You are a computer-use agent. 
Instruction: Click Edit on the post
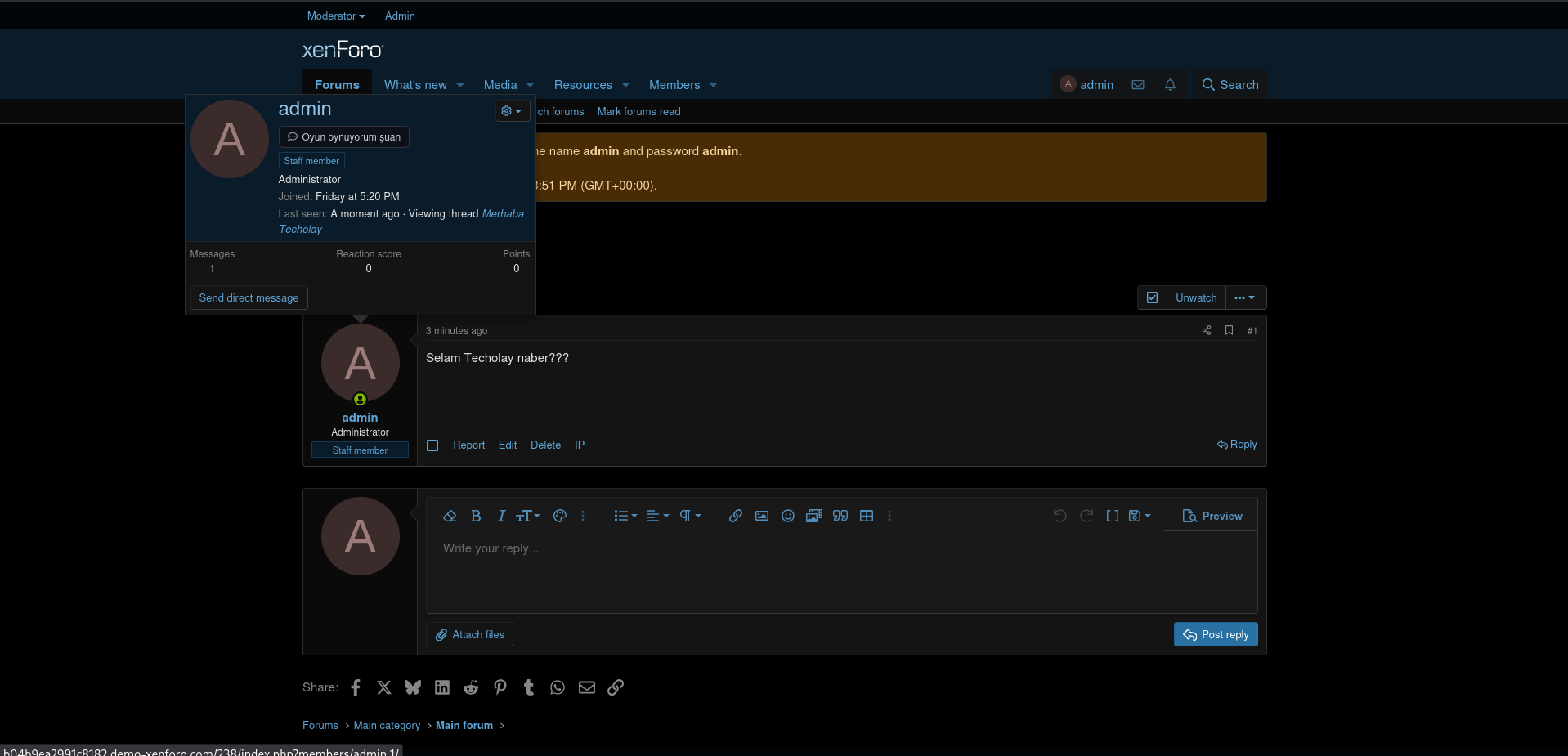tap(508, 445)
